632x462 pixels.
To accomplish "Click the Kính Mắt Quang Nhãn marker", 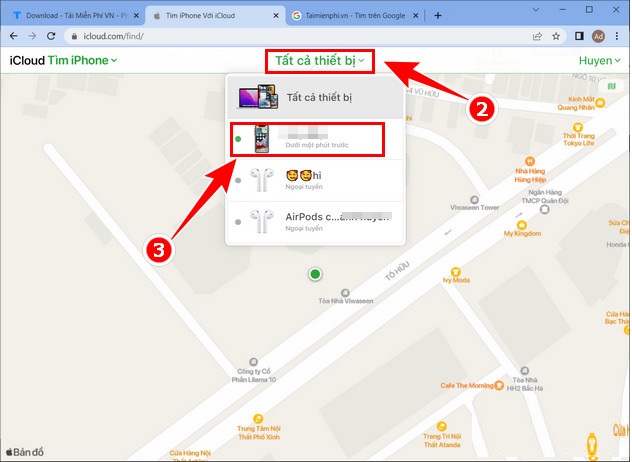I will click(x=600, y=103).
